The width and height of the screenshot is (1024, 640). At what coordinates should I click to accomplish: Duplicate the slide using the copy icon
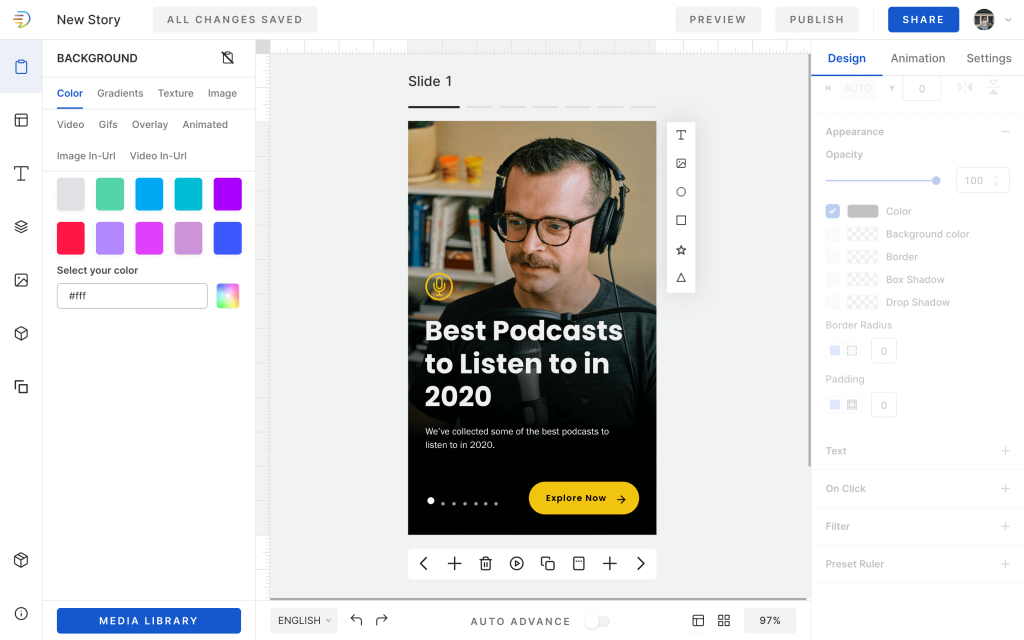547,563
